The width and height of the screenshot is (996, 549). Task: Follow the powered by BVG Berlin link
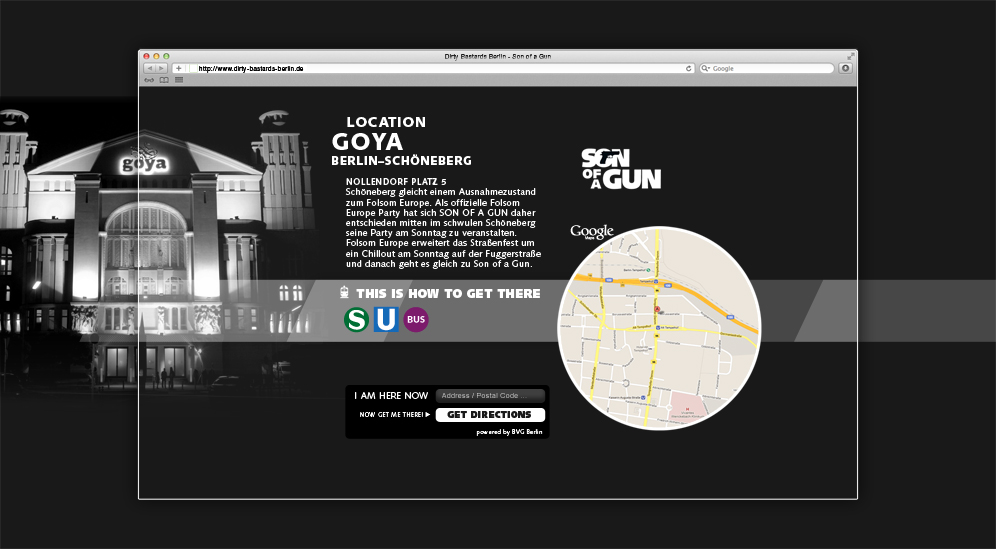(509, 432)
